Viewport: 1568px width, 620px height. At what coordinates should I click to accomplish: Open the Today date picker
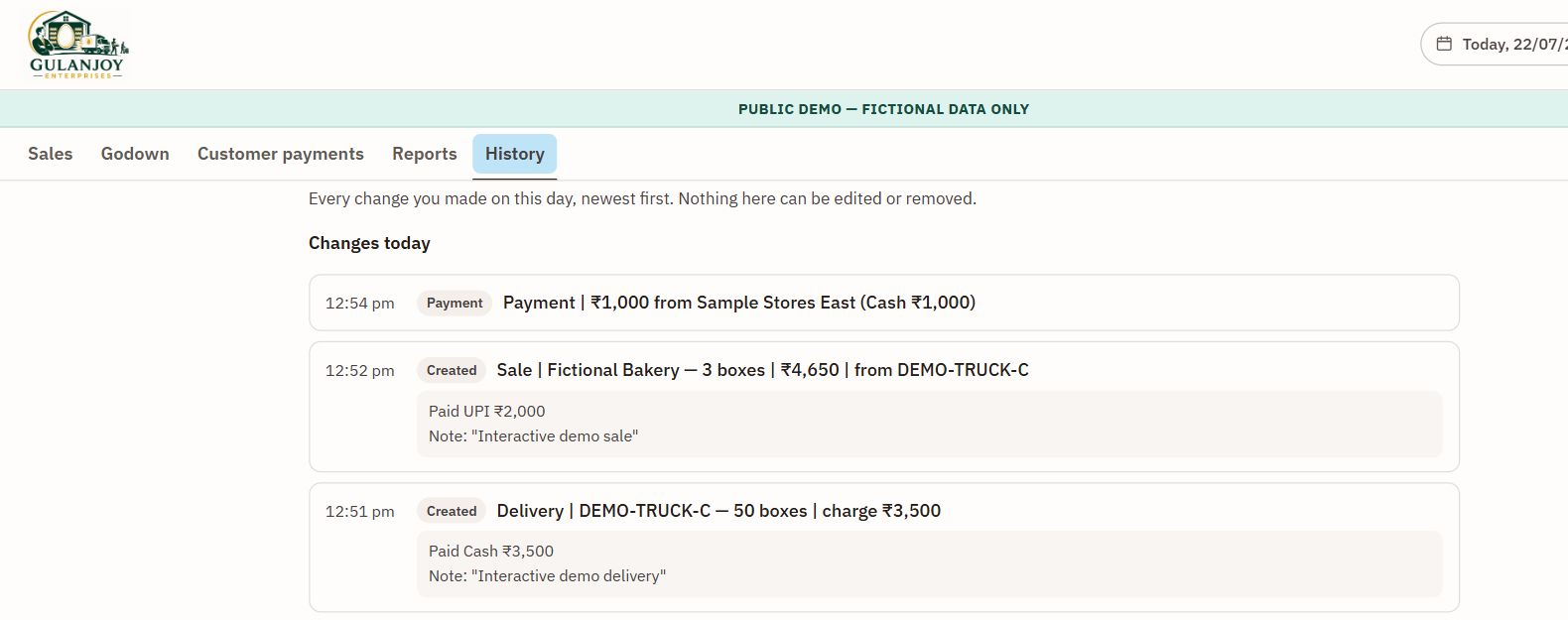[x=1495, y=44]
